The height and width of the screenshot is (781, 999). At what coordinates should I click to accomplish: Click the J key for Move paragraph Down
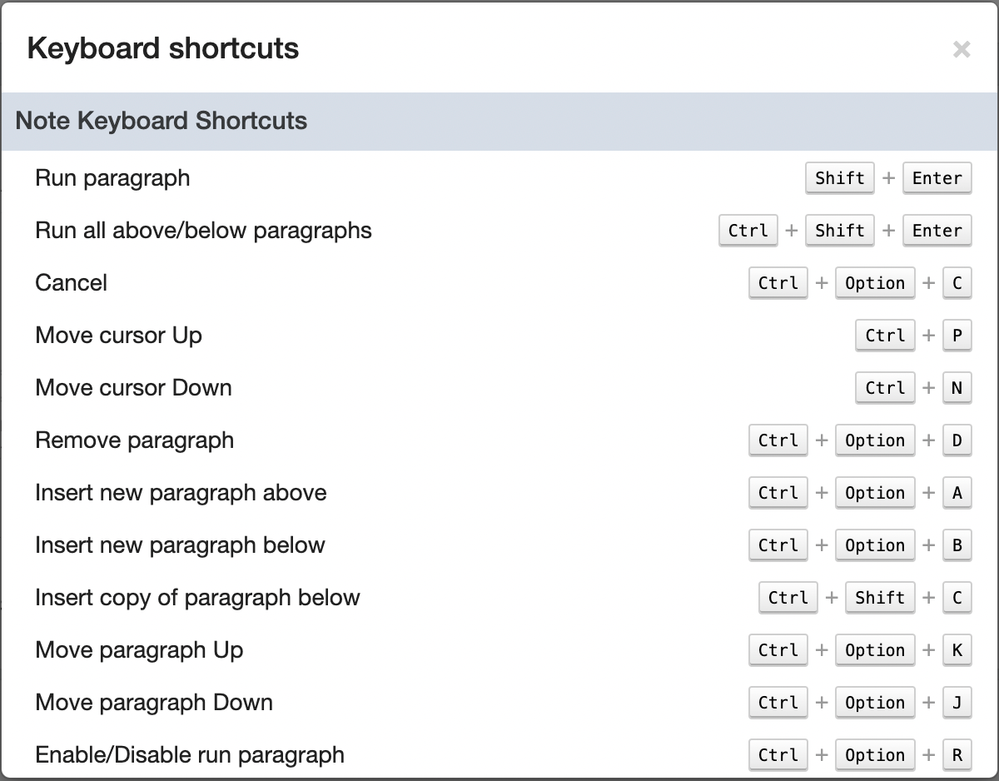pos(957,703)
